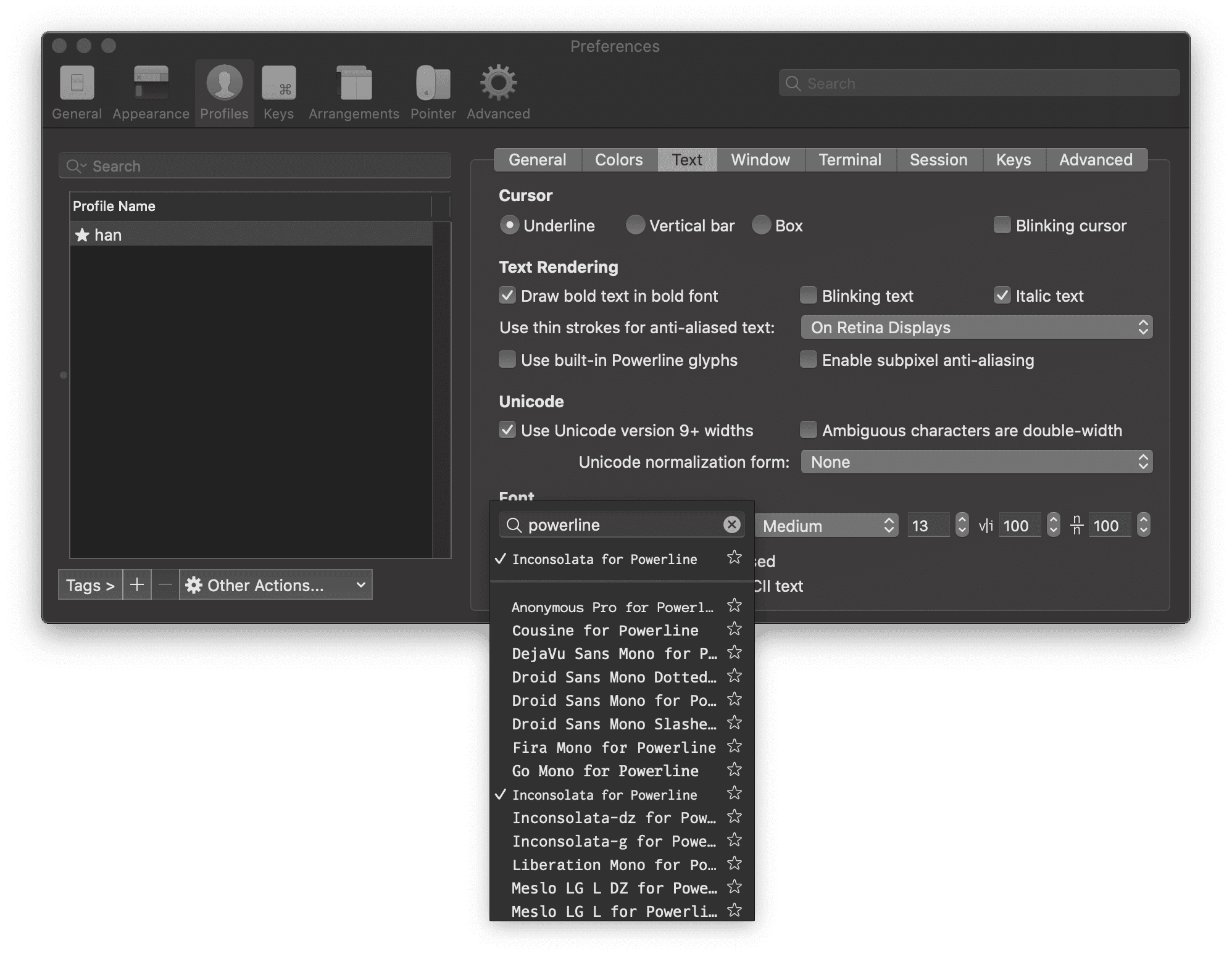The image size is (1232, 954).
Task: Enable Use built-in Powerline glyphs
Action: 507,360
